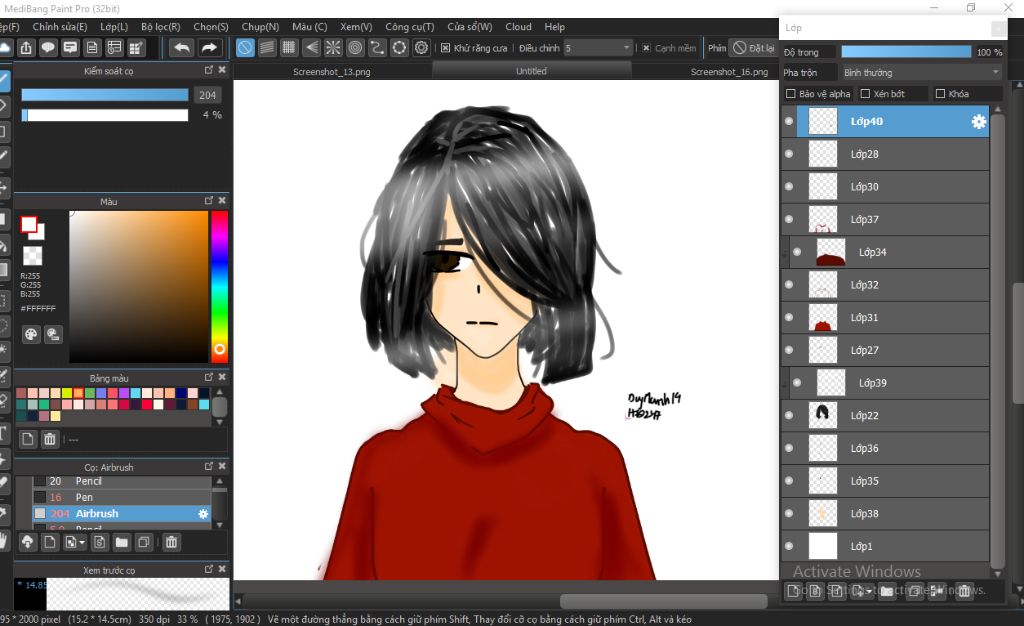1024x626 pixels.
Task: Close the Kiểm soát cọ panel
Action: click(x=222, y=70)
